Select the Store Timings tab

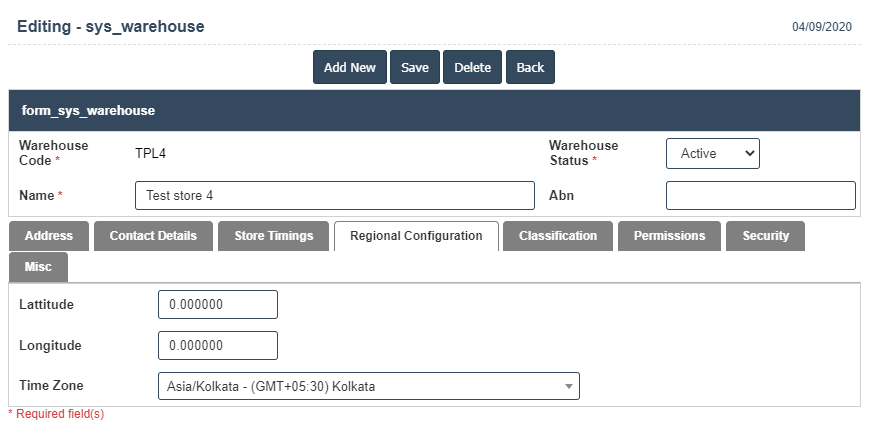274,236
